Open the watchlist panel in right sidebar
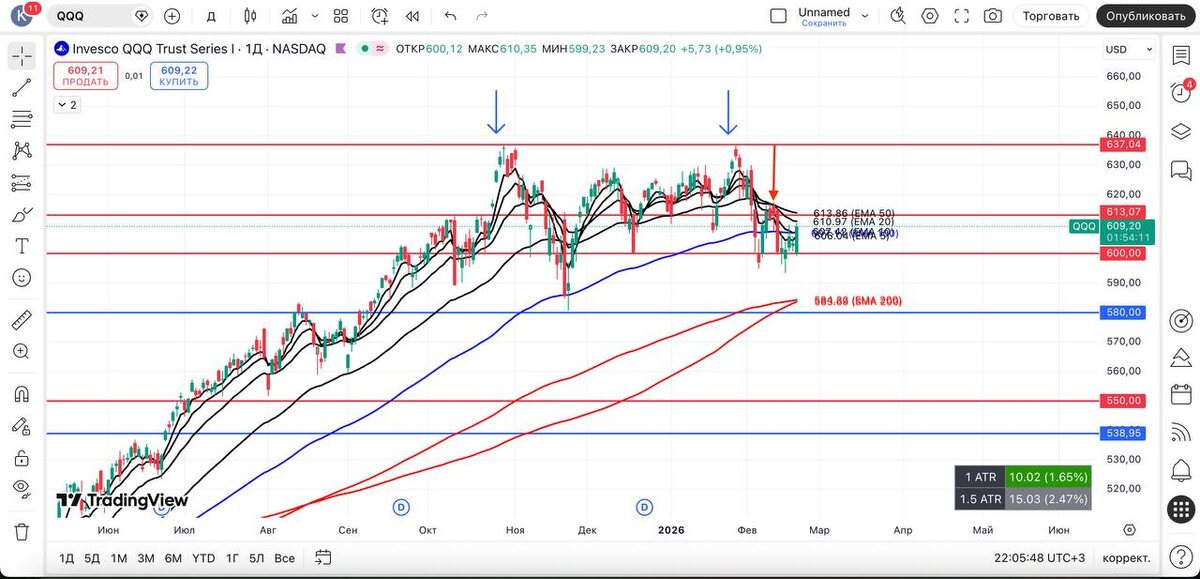This screenshot has height=579, width=1200. coord(1180,56)
